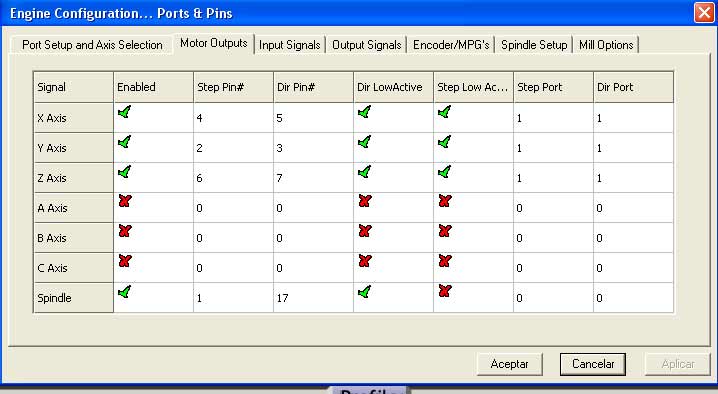718x394 pixels.
Task: Select the Motor Outputs tab
Action: [213, 43]
